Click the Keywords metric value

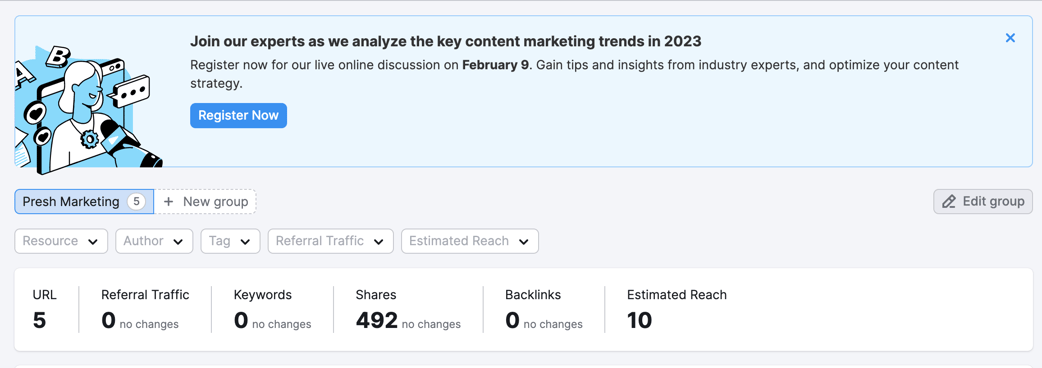click(241, 320)
